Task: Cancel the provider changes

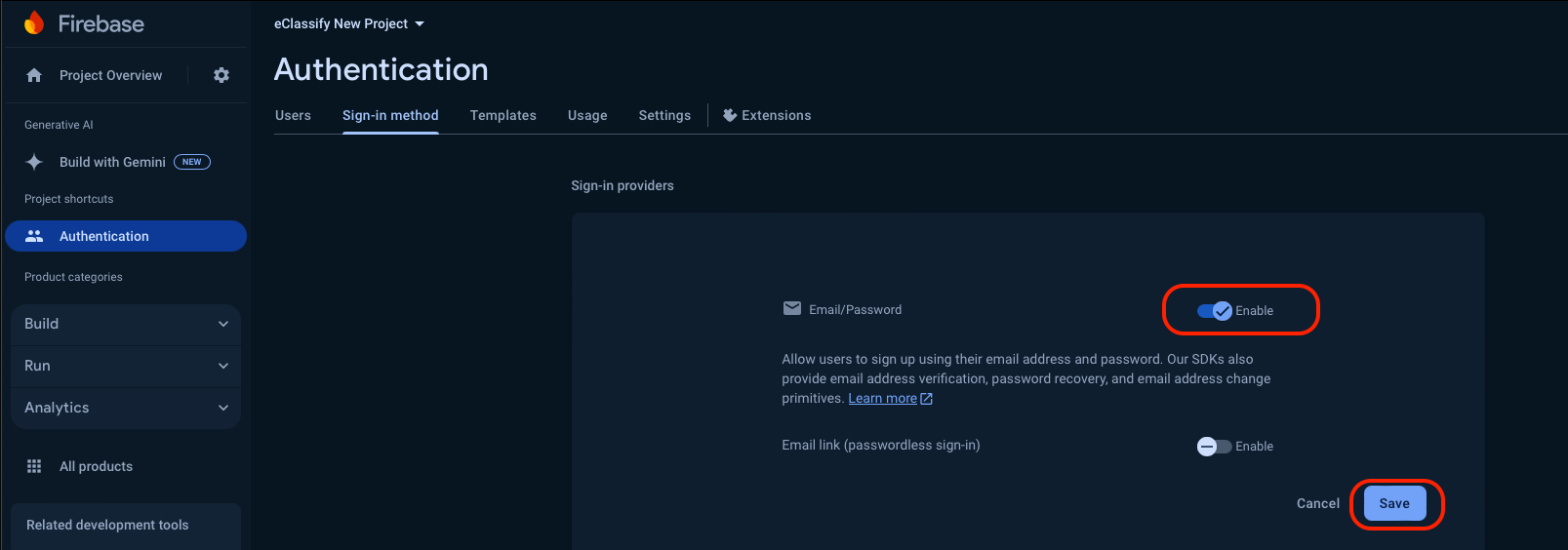Action: [1318, 503]
